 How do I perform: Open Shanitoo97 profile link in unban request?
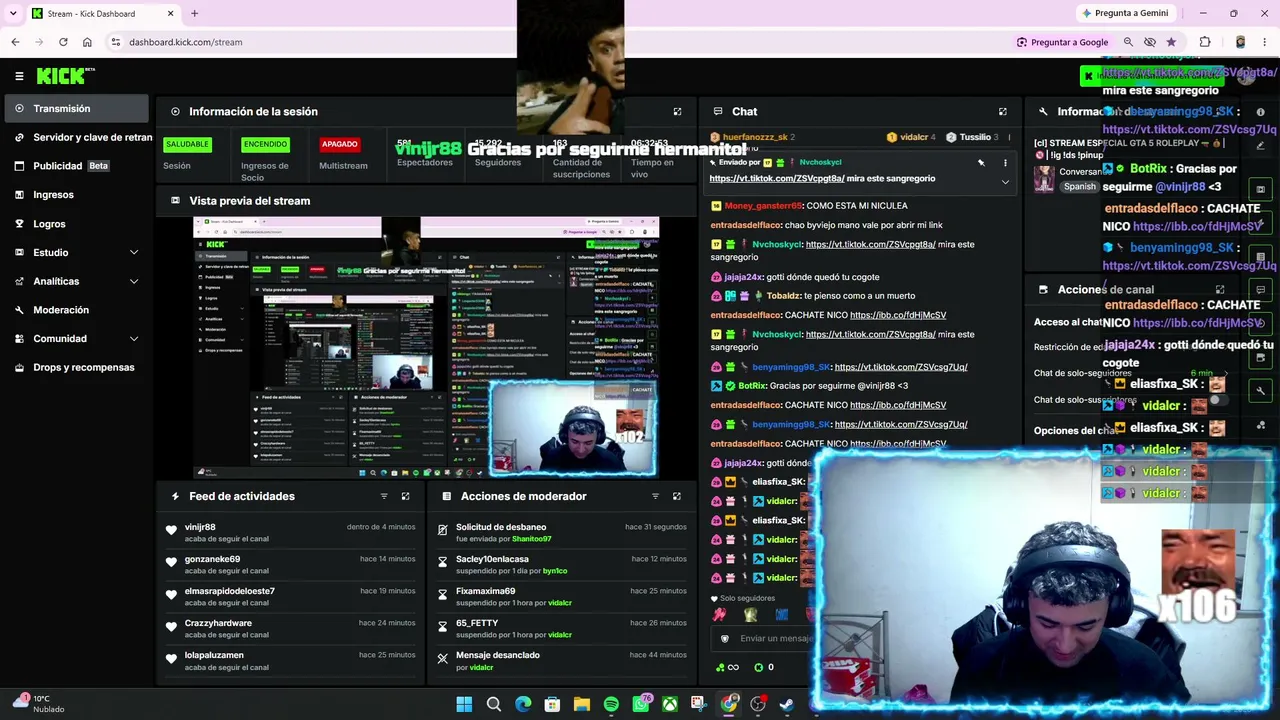[x=531, y=539]
